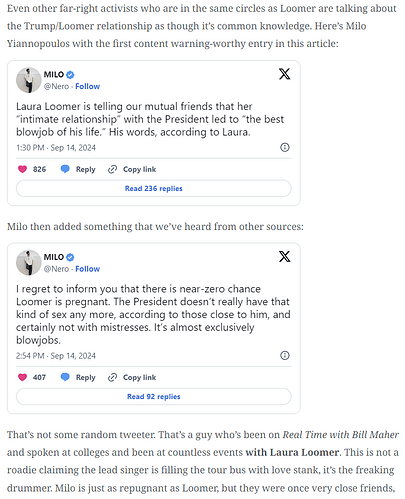Click the blue verified badge in the first tweet
Viewport: 405px width, 499px height.
70,75
